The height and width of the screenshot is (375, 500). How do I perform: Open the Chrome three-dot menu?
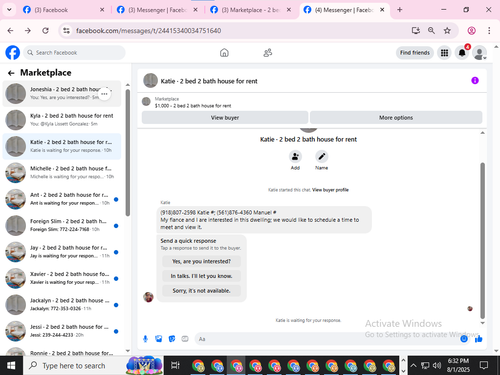click(x=489, y=31)
